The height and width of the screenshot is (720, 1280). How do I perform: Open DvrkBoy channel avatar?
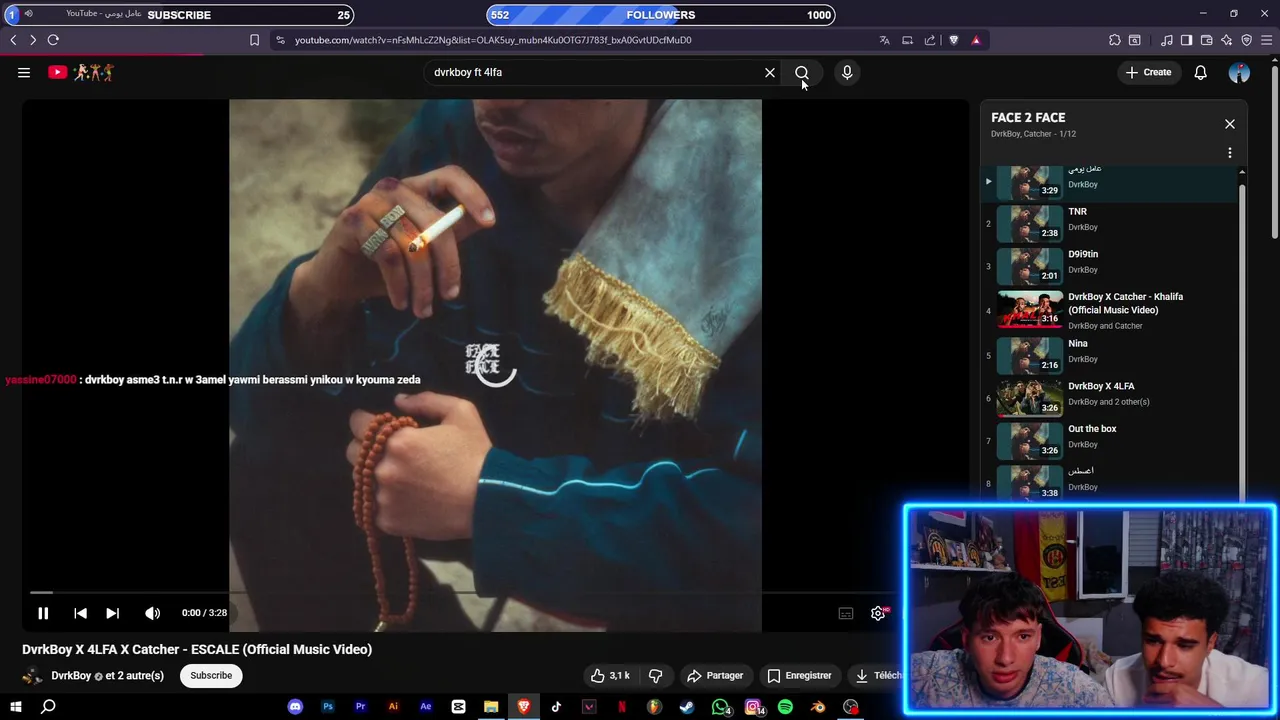point(33,675)
